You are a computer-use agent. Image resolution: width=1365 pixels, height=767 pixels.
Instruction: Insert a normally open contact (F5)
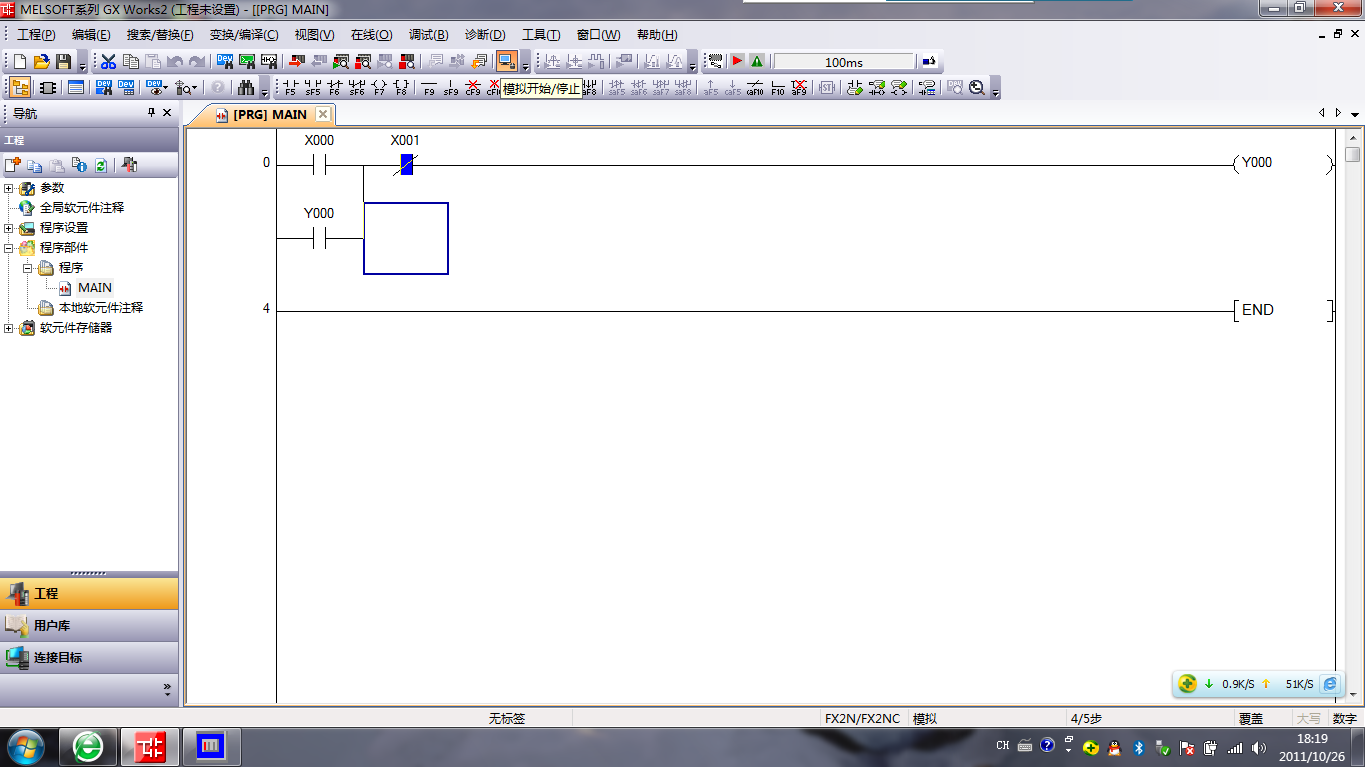pyautogui.click(x=290, y=87)
